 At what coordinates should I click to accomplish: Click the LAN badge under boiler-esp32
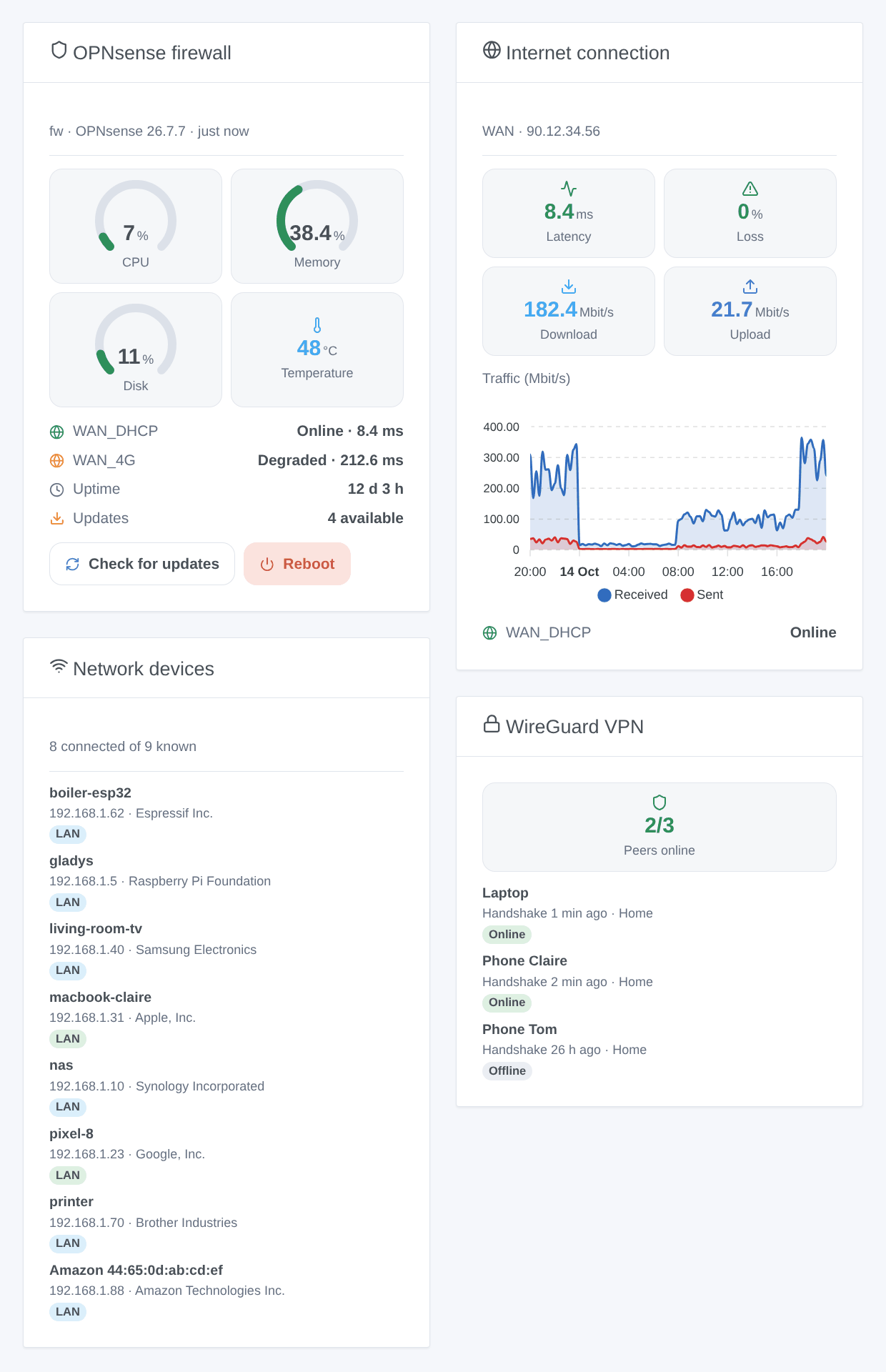(x=68, y=834)
